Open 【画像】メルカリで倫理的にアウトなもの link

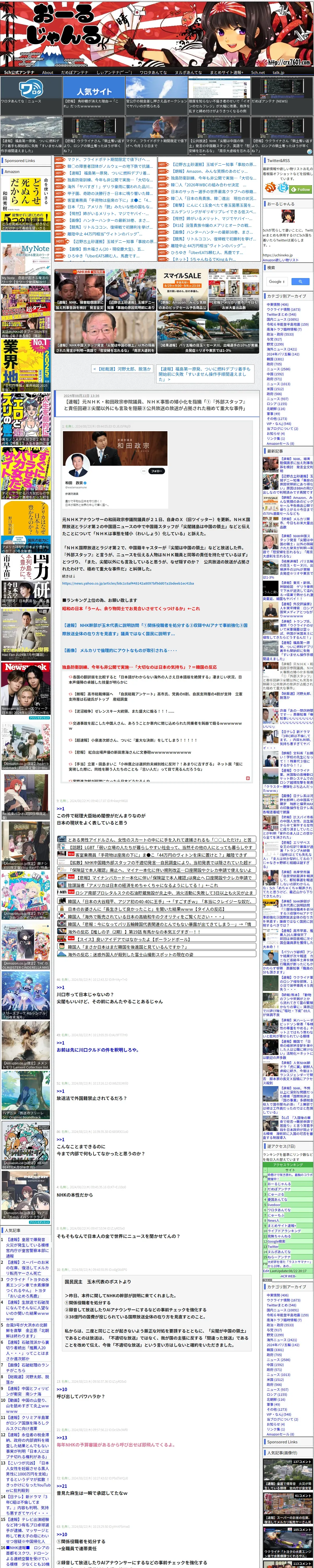(x=119, y=650)
